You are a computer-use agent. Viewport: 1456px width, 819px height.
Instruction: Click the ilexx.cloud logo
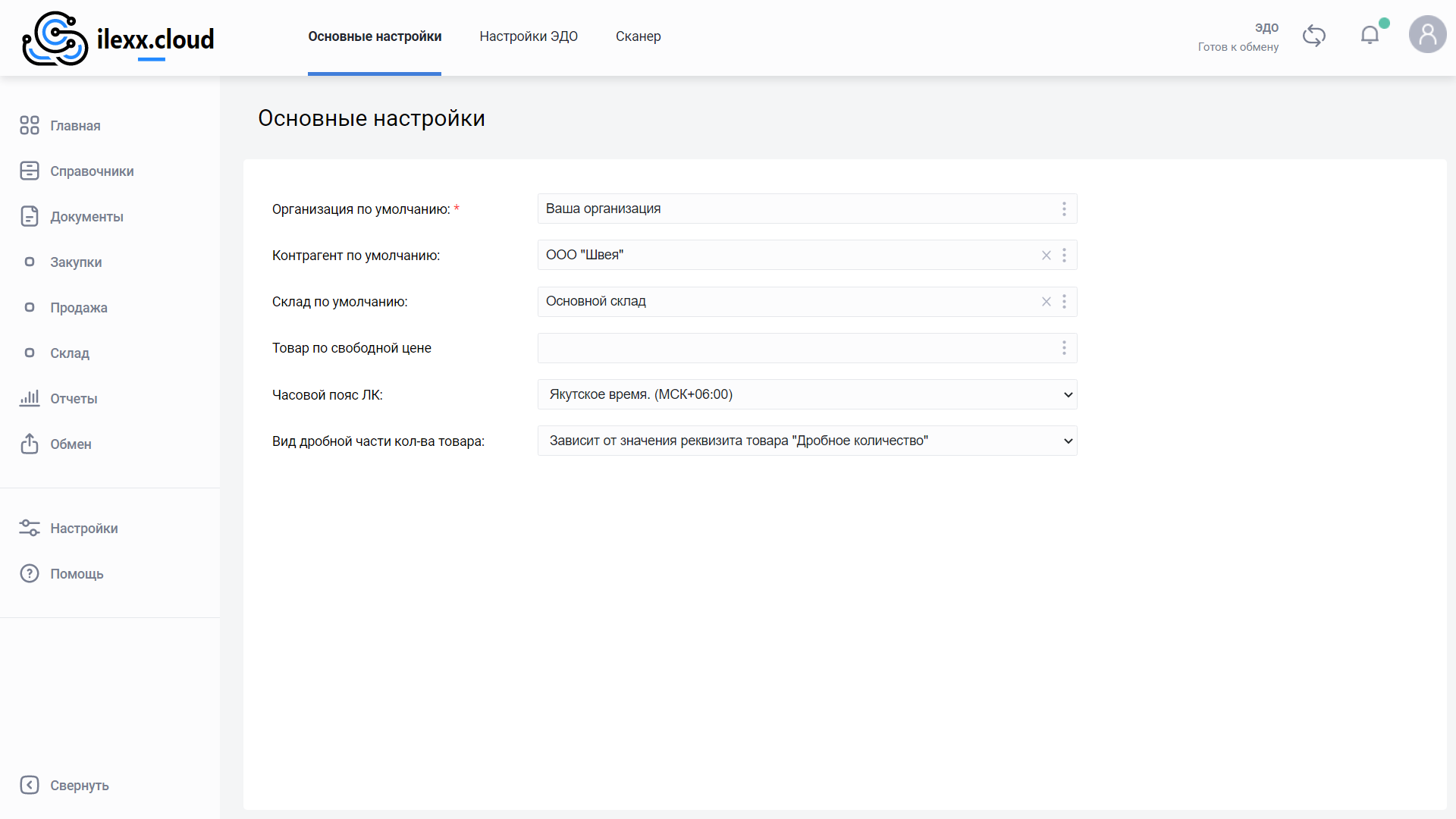[x=118, y=38]
